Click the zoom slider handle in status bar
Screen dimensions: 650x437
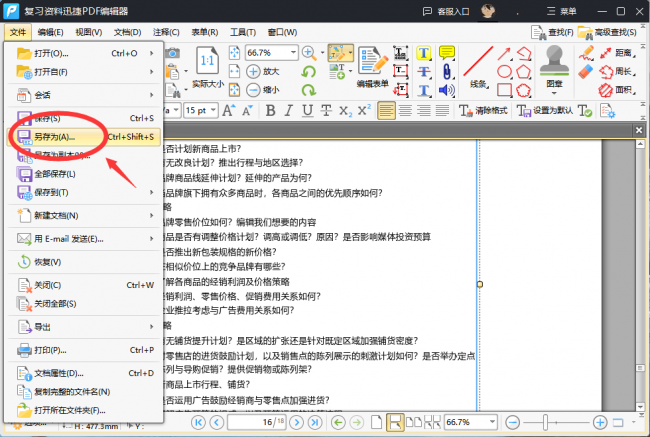[545, 422]
